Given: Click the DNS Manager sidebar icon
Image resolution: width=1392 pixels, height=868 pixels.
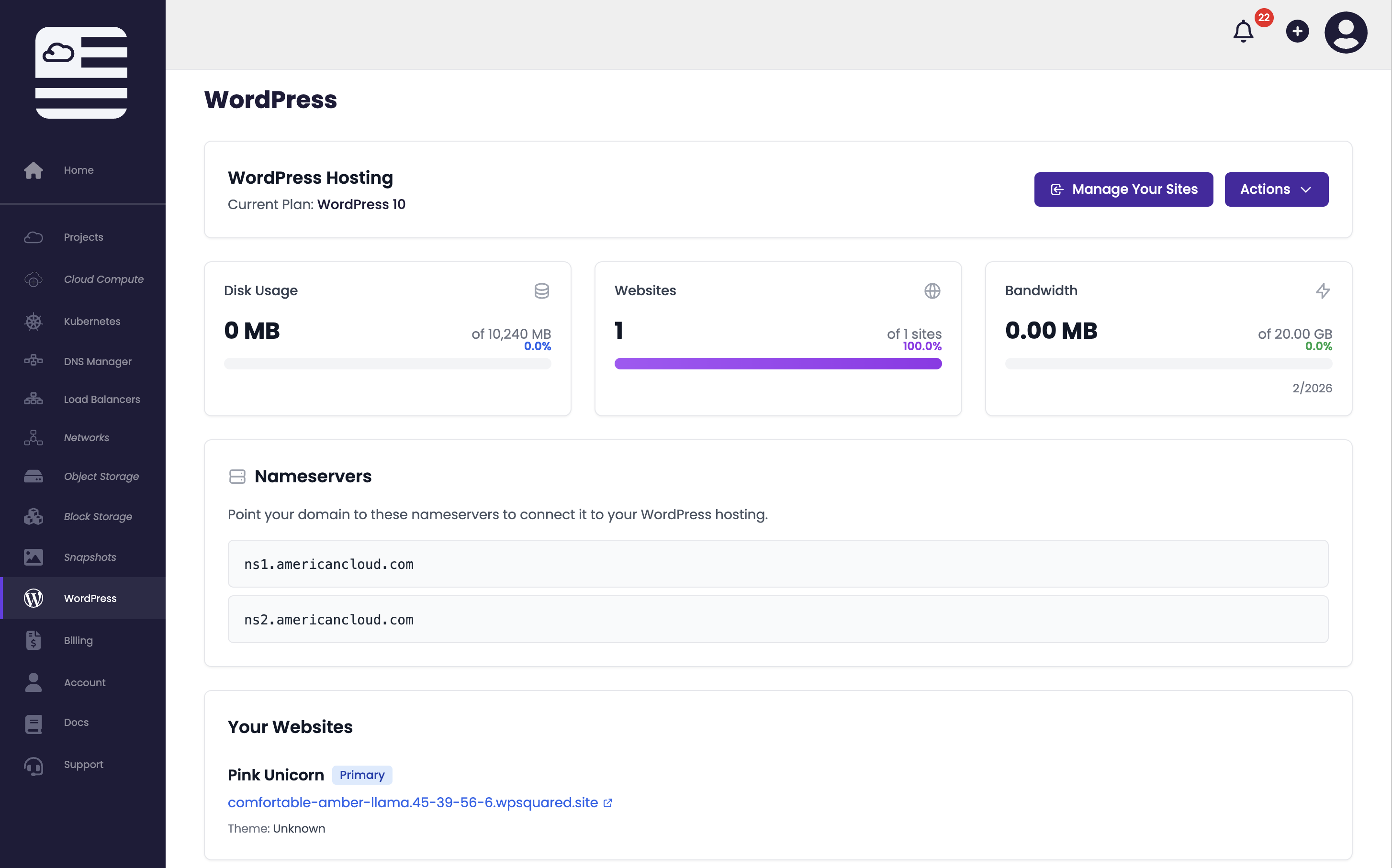Looking at the screenshot, I should pos(34,361).
